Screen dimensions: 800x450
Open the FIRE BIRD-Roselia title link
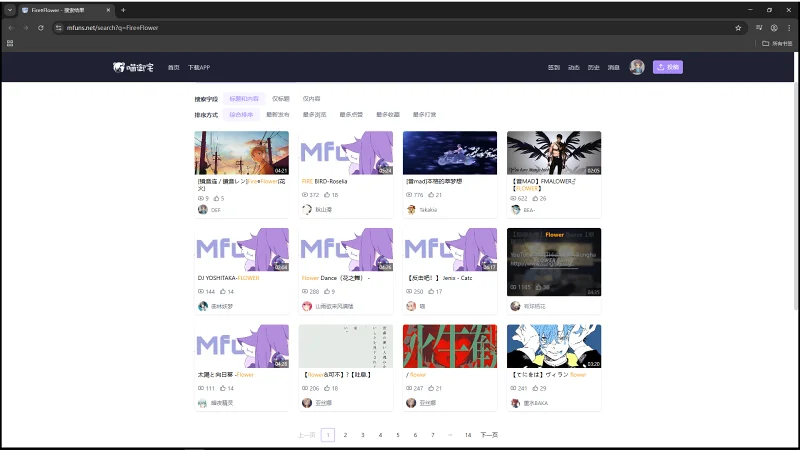click(x=324, y=181)
